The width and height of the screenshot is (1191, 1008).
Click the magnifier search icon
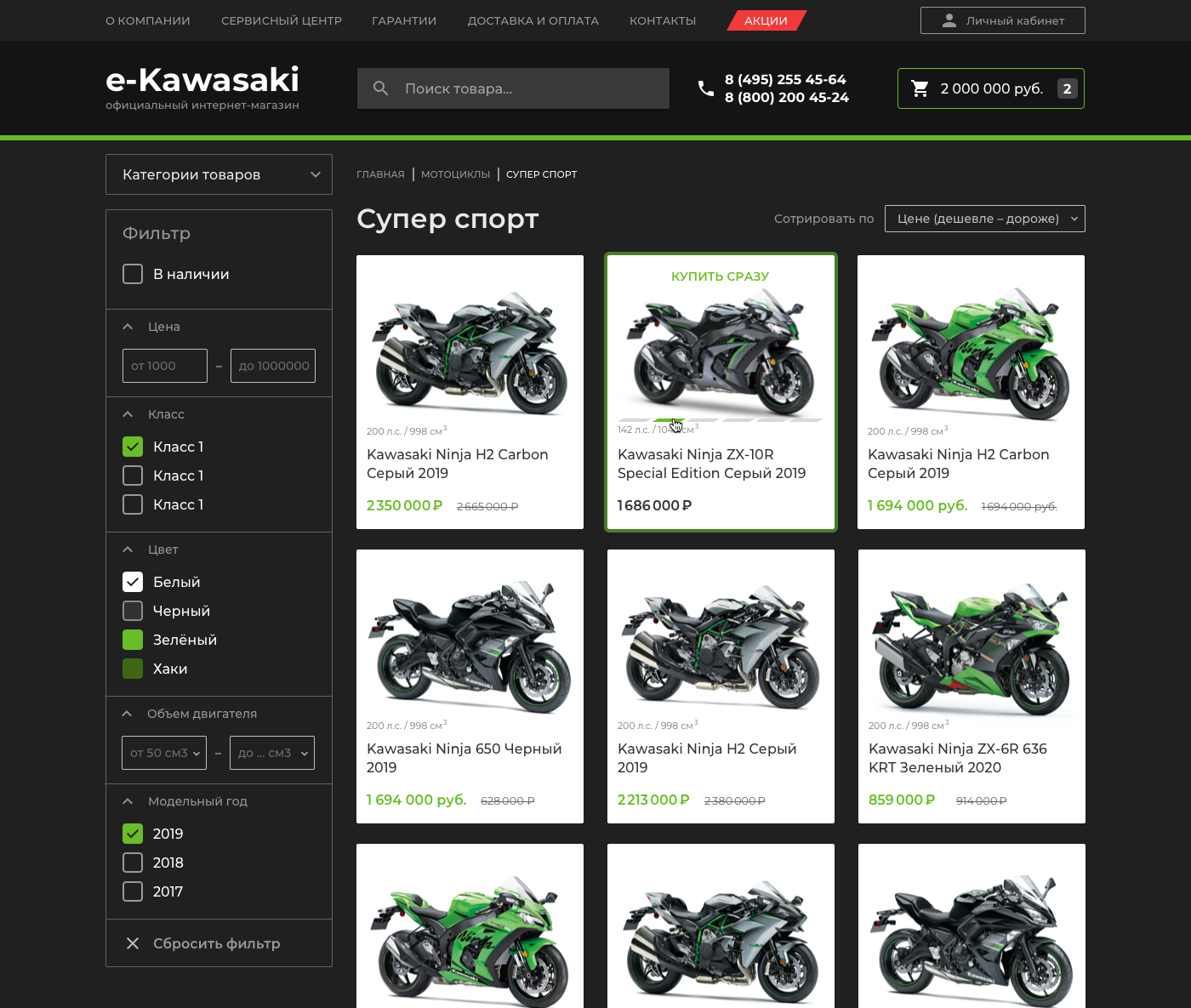pyautogui.click(x=381, y=88)
